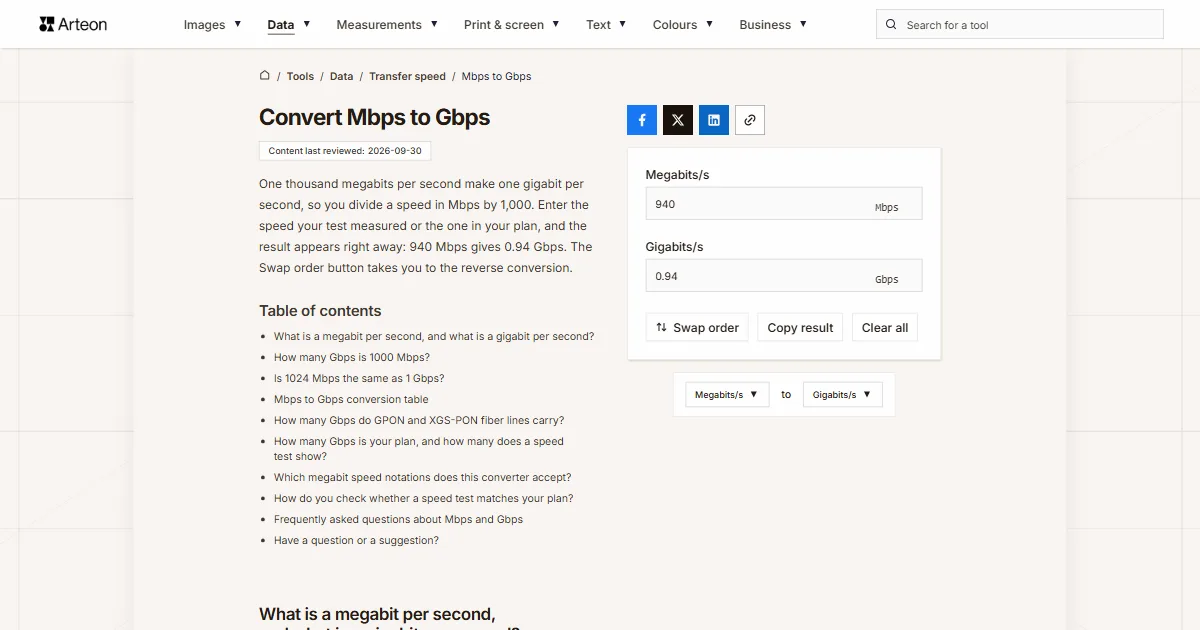Click the 'Convert Mbps to Gbps' heading
This screenshot has height=630, width=1200.
click(374, 117)
